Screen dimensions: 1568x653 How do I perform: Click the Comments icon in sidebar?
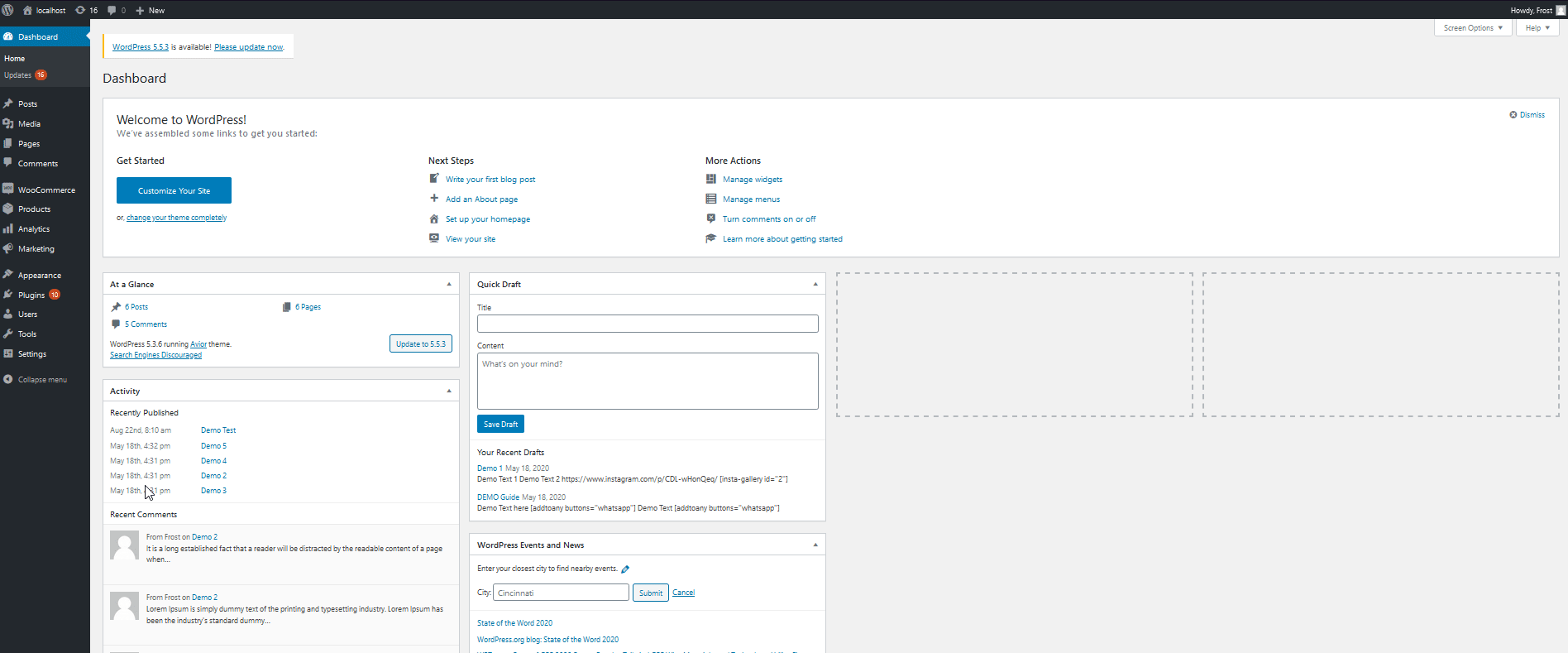pyautogui.click(x=8, y=163)
